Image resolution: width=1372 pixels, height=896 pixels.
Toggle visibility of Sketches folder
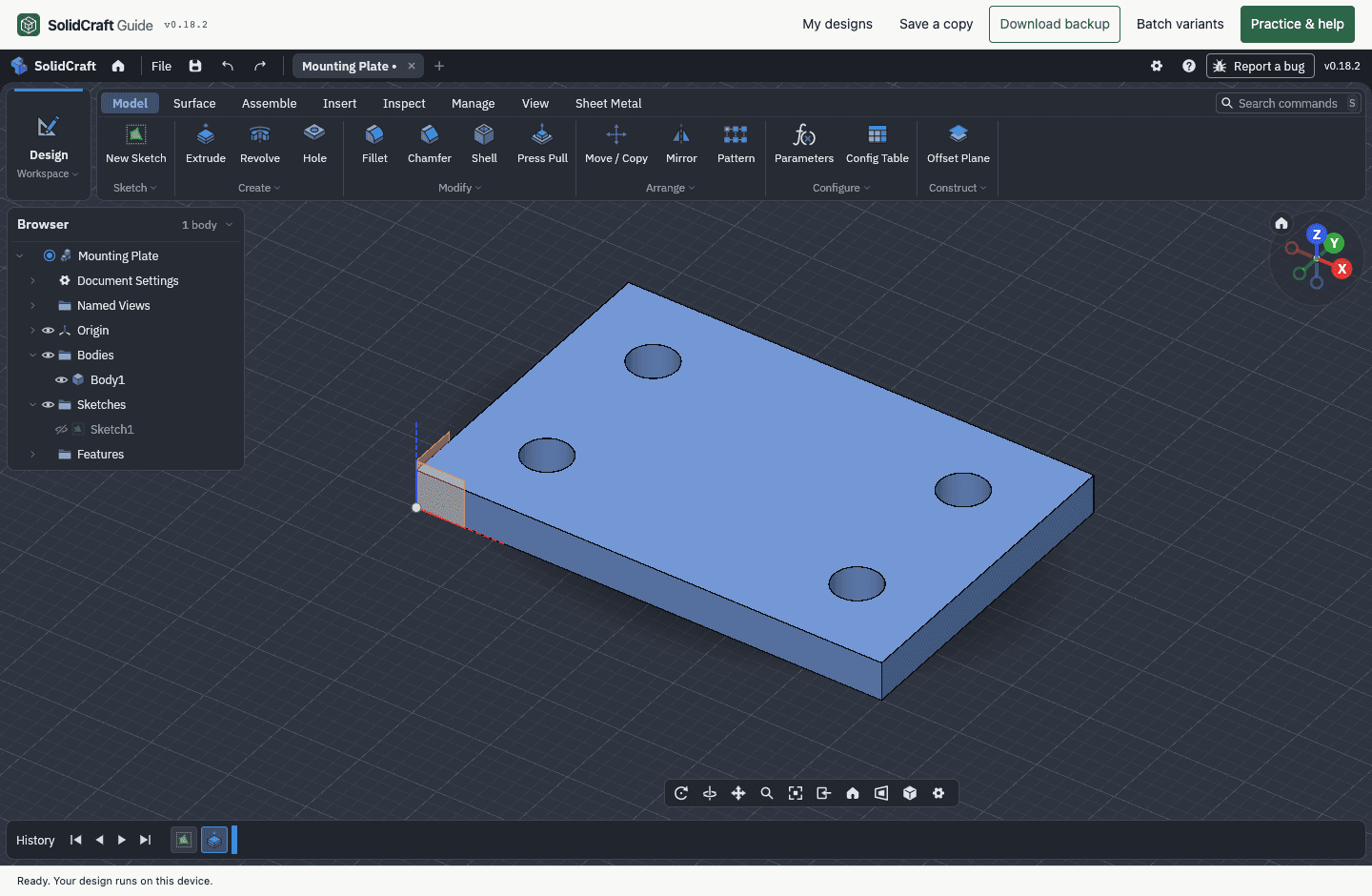tap(48, 405)
